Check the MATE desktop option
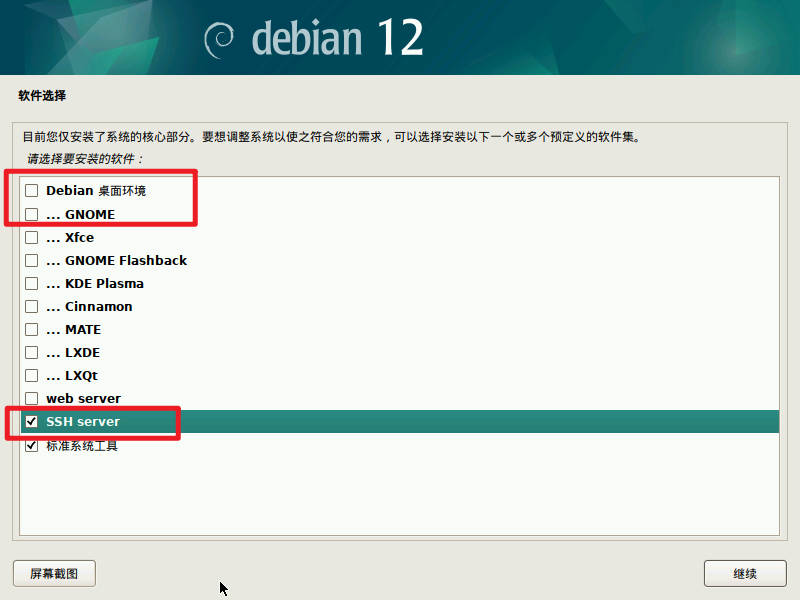The image size is (800, 600). click(x=32, y=329)
